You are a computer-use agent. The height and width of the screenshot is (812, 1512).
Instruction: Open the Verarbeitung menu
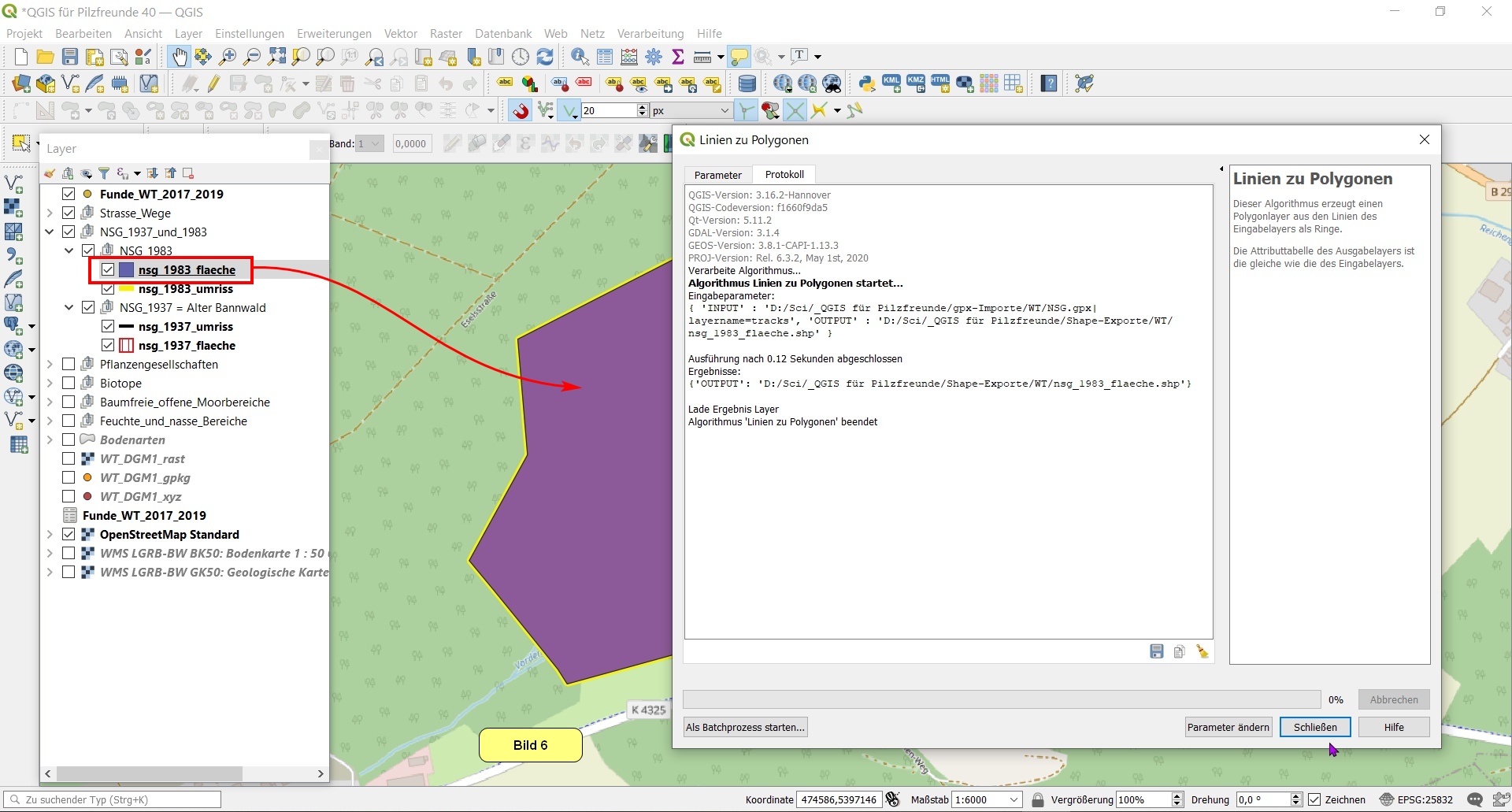click(650, 33)
